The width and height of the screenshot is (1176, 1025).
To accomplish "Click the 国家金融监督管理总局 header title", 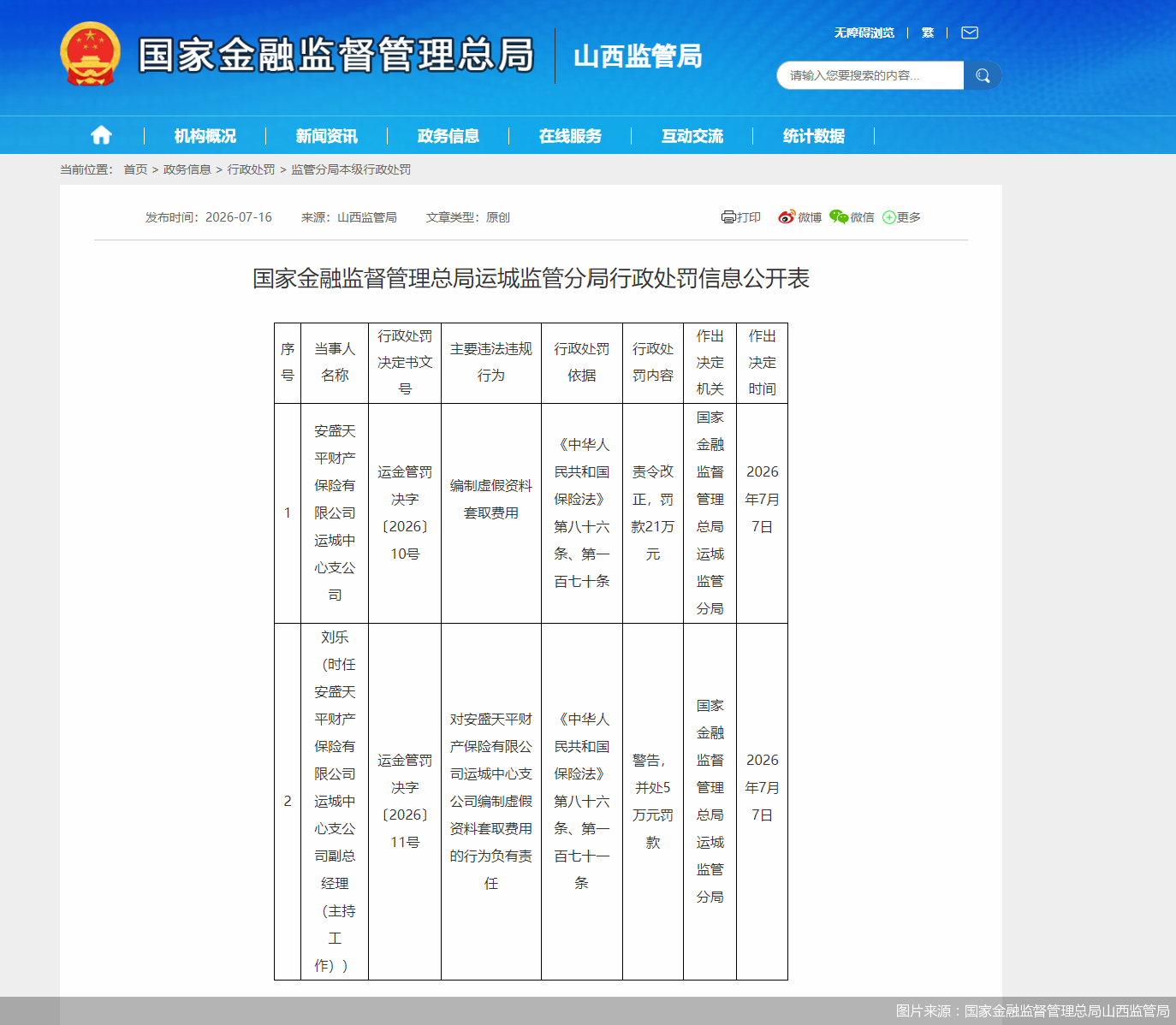I will coord(336,55).
